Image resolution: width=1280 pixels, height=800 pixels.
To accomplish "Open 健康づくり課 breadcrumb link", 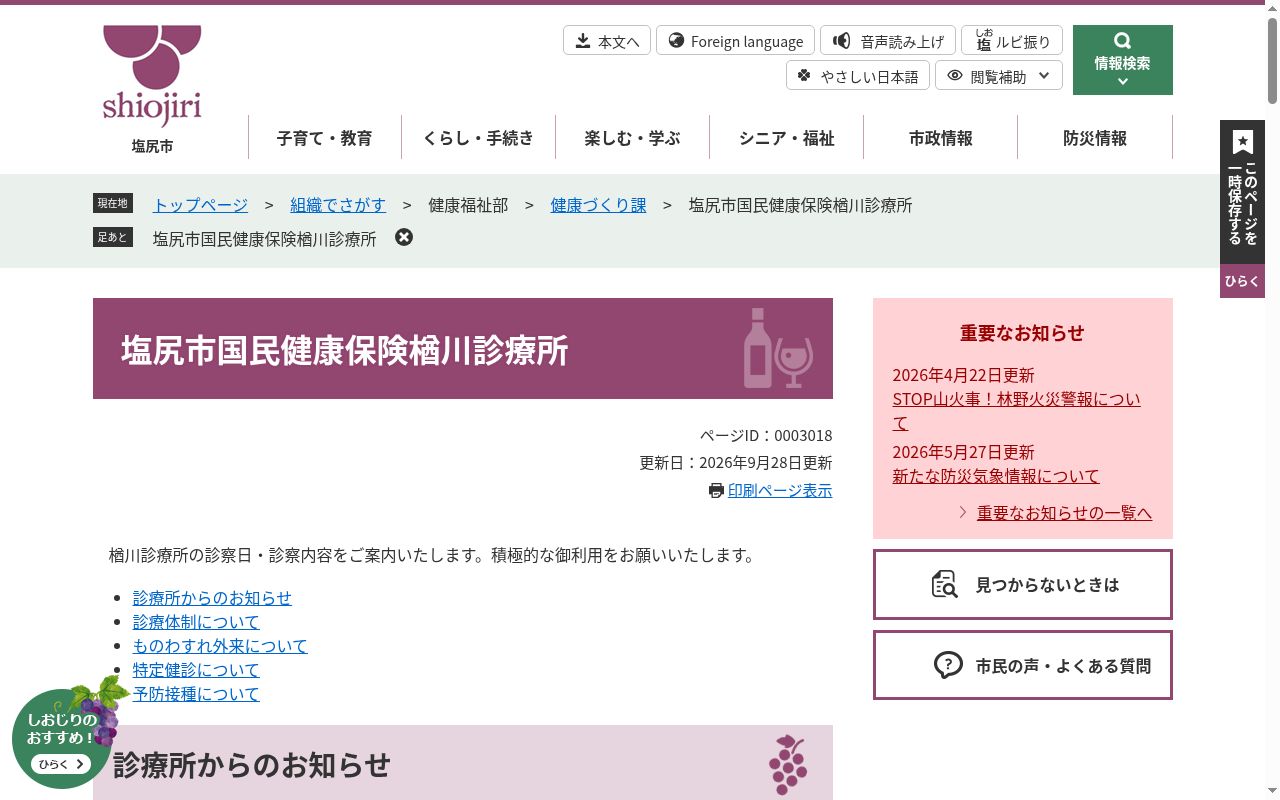I will [x=598, y=205].
